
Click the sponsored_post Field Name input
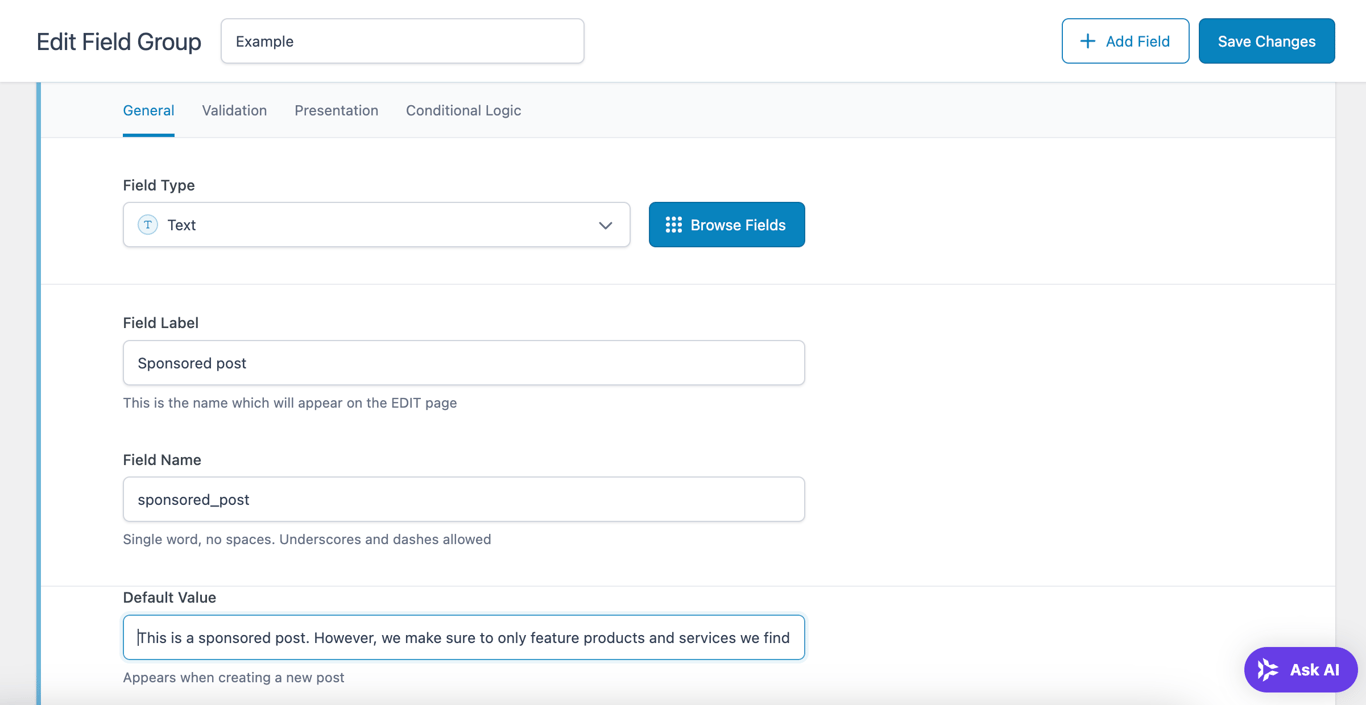click(x=463, y=499)
